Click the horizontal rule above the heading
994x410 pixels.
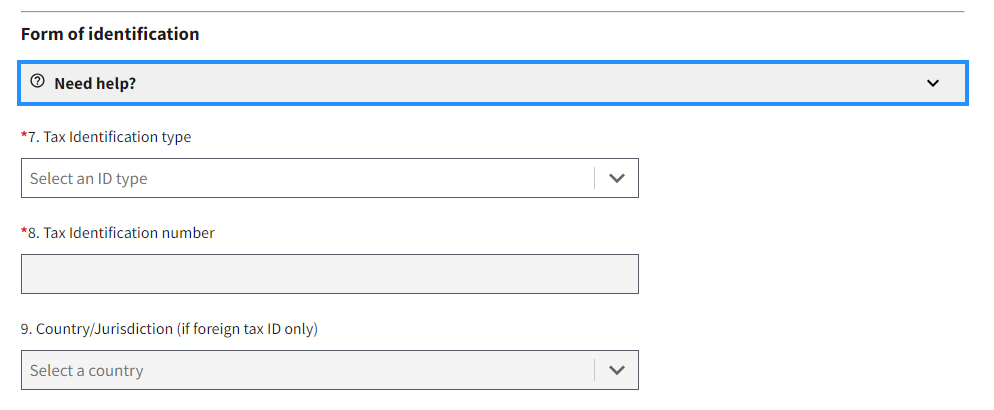click(x=492, y=12)
